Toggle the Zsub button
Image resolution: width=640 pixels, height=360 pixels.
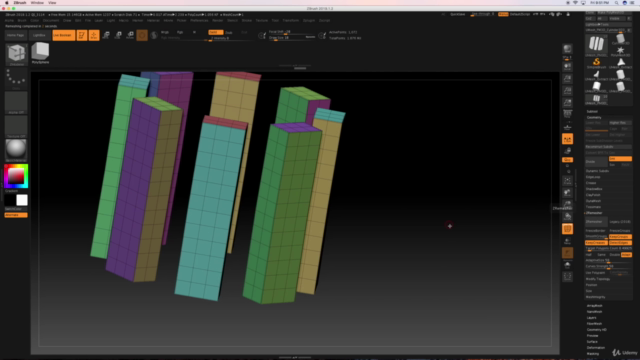coord(229,32)
